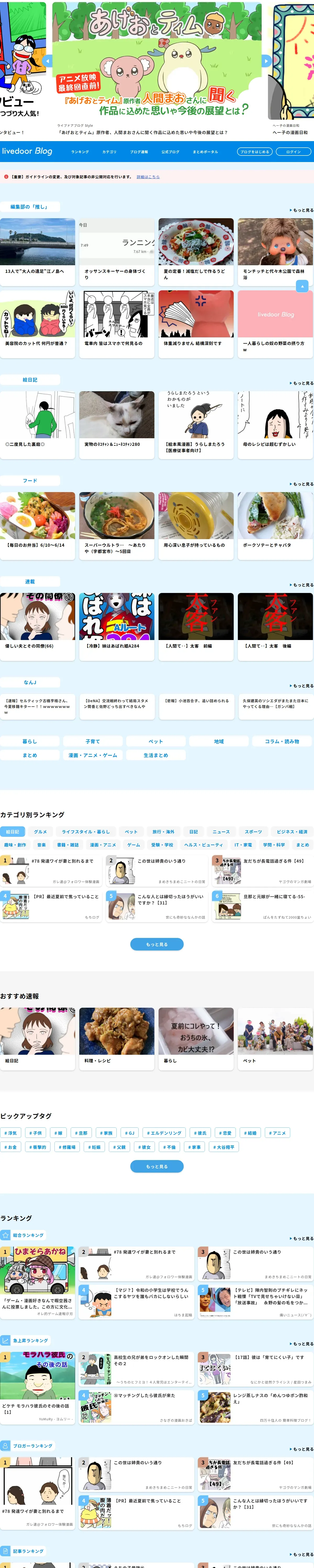
Task: Click the #エルデンリング pickup tag
Action: (x=164, y=1133)
